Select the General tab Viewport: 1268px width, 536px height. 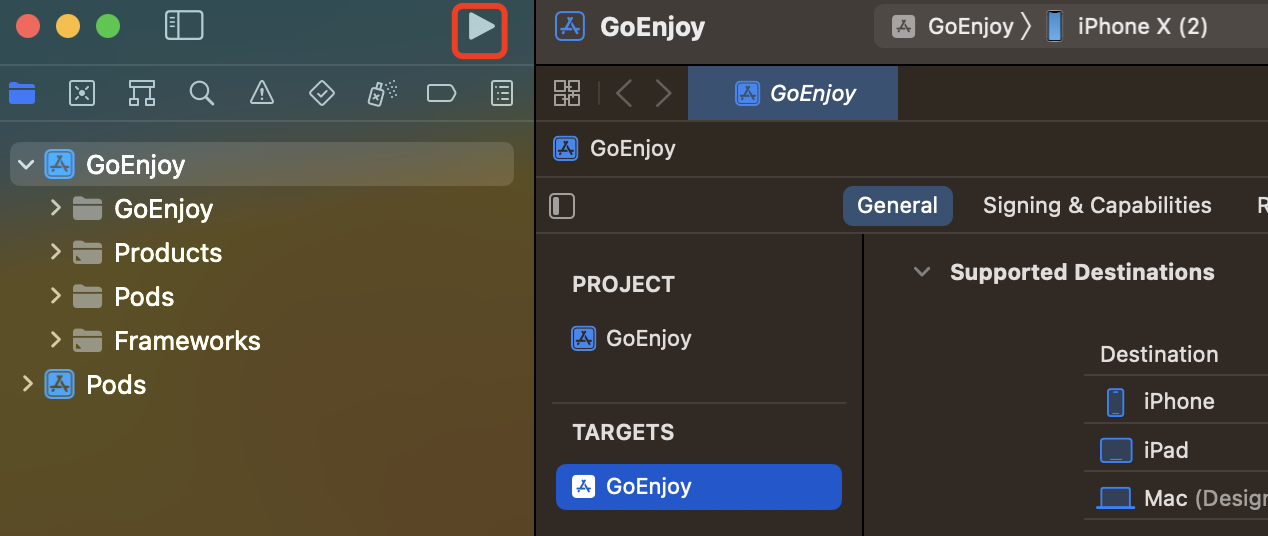pos(897,206)
